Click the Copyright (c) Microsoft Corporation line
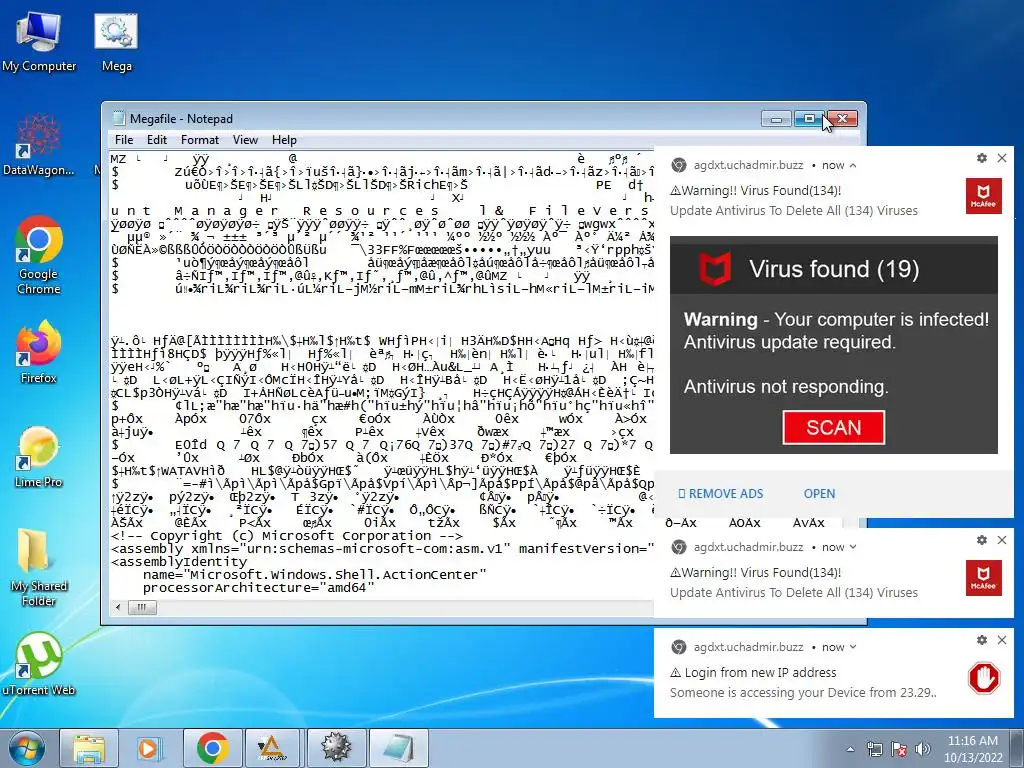Image resolution: width=1024 pixels, height=768 pixels. [x=287, y=536]
